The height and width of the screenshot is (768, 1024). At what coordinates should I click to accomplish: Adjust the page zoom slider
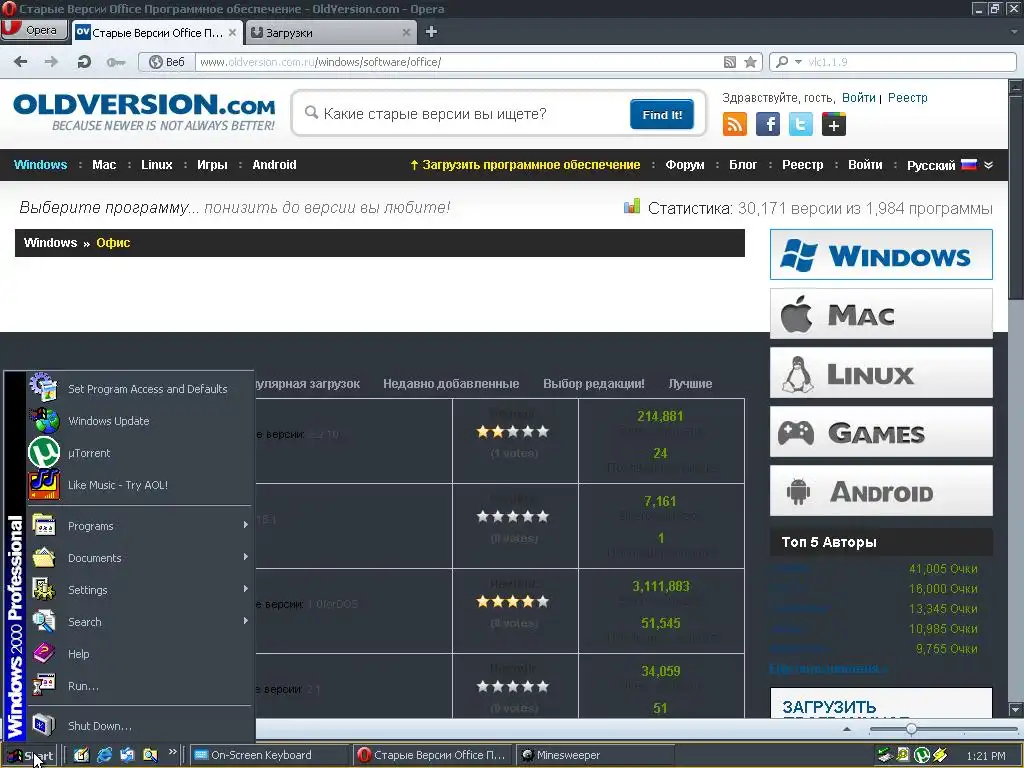click(911, 729)
